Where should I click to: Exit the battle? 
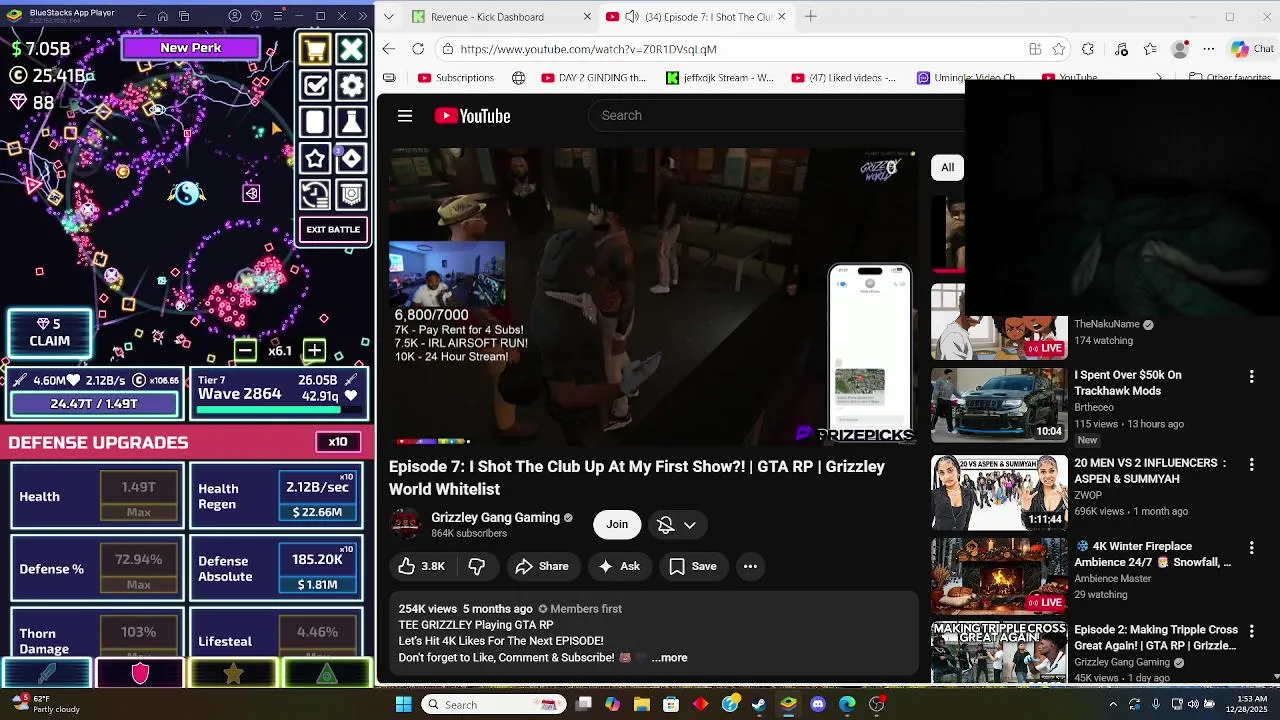(333, 230)
